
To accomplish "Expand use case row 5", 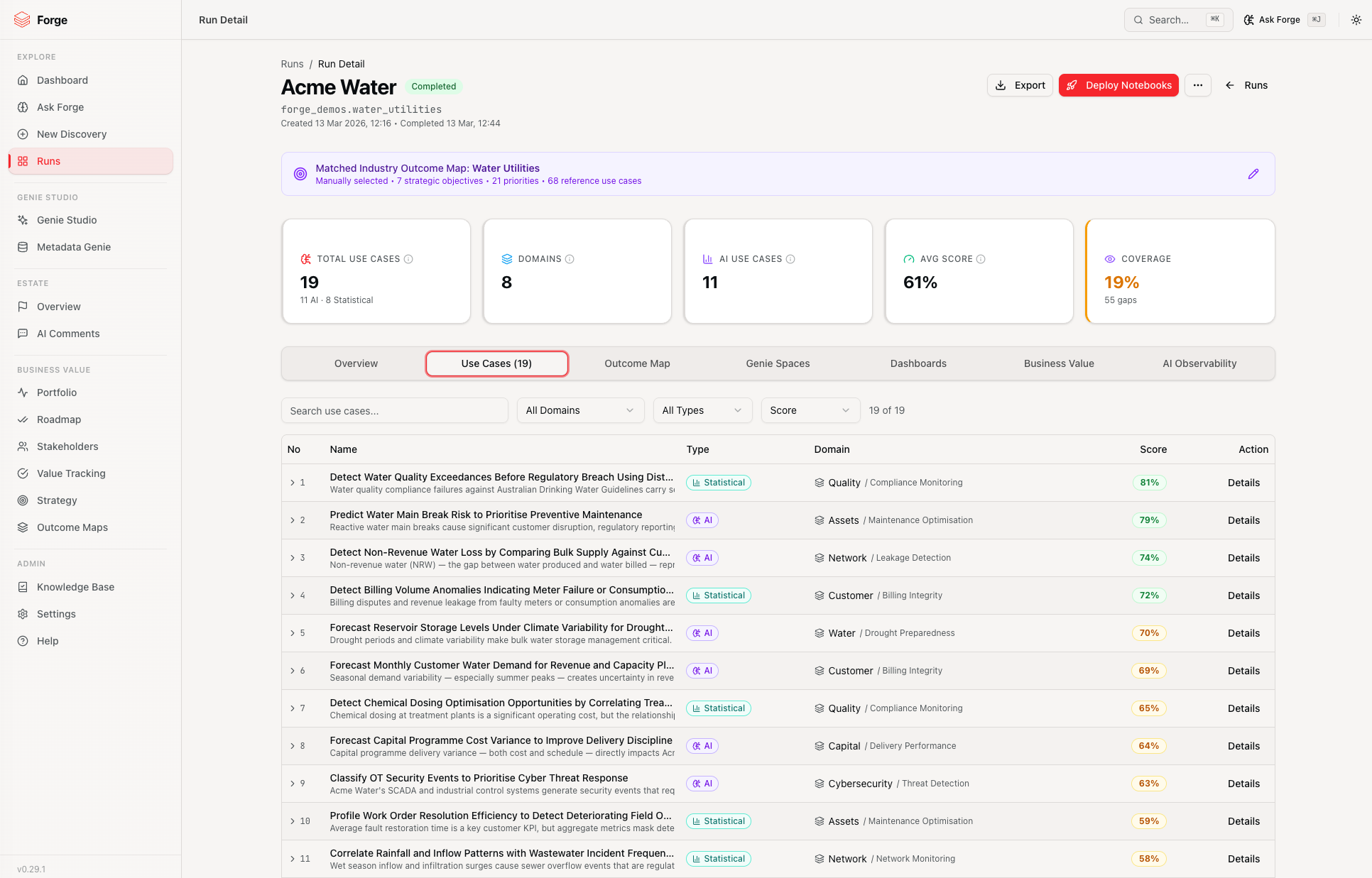I will click(x=292, y=633).
